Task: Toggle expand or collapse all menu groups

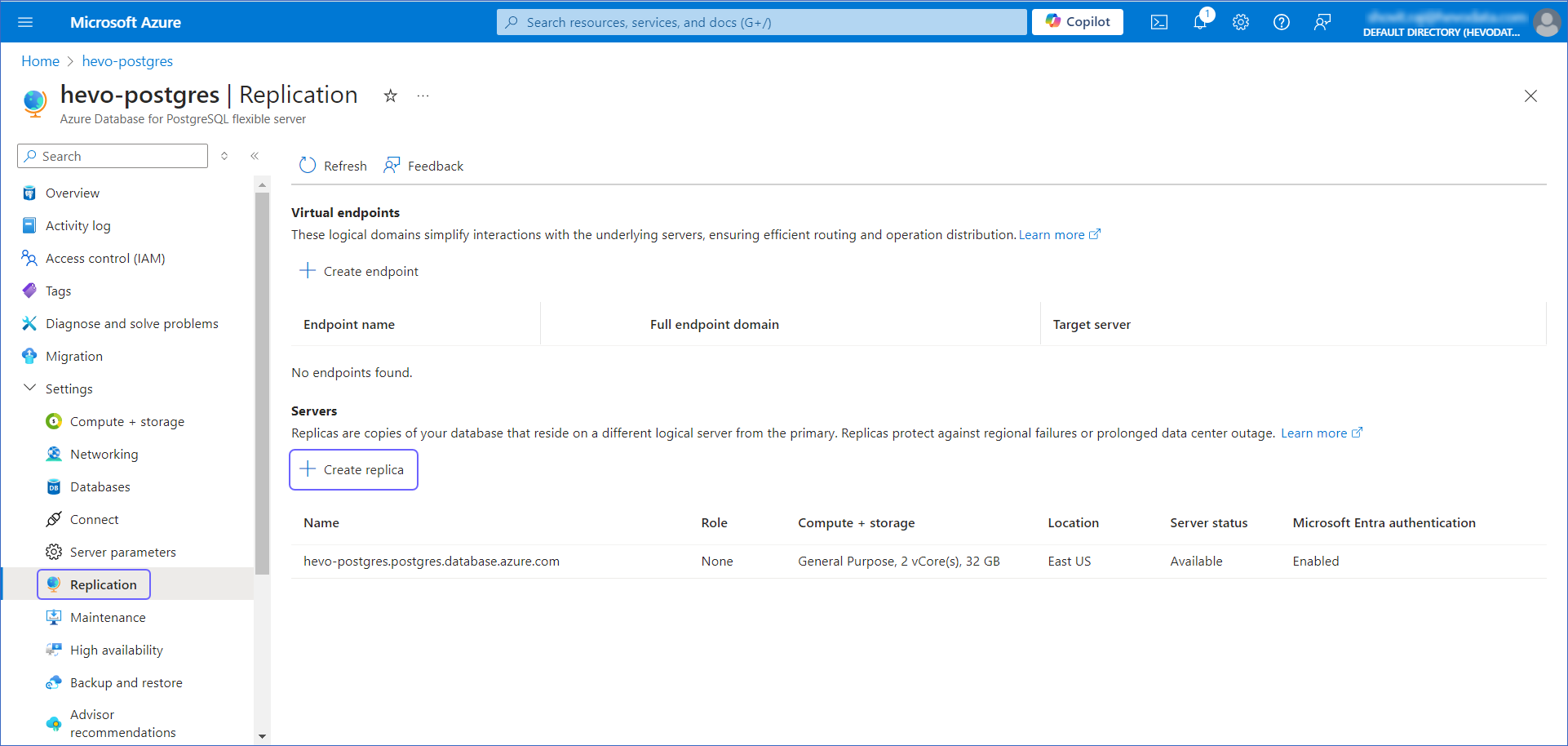Action: 224,156
